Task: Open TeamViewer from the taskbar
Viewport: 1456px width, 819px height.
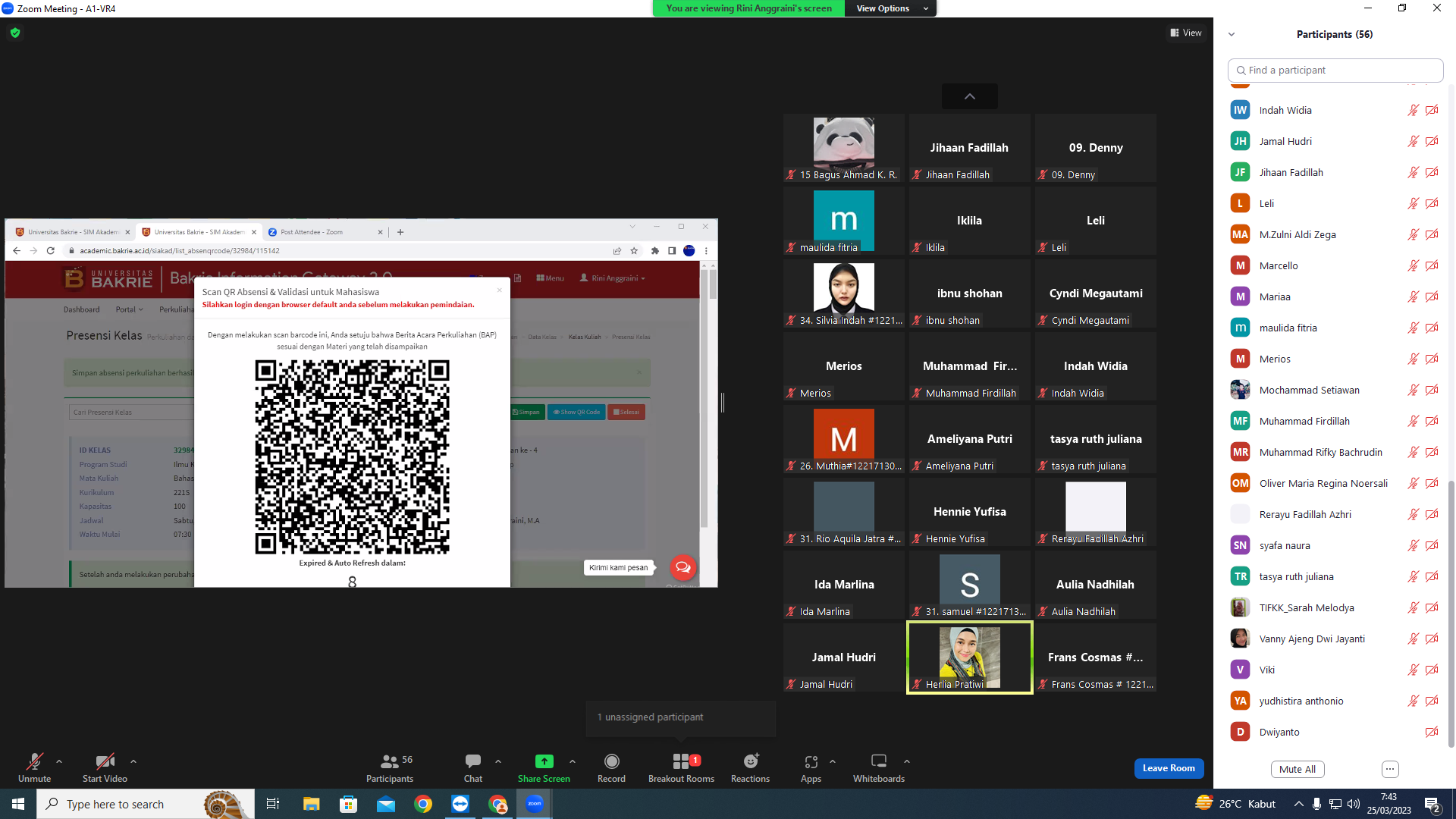Action: [460, 804]
